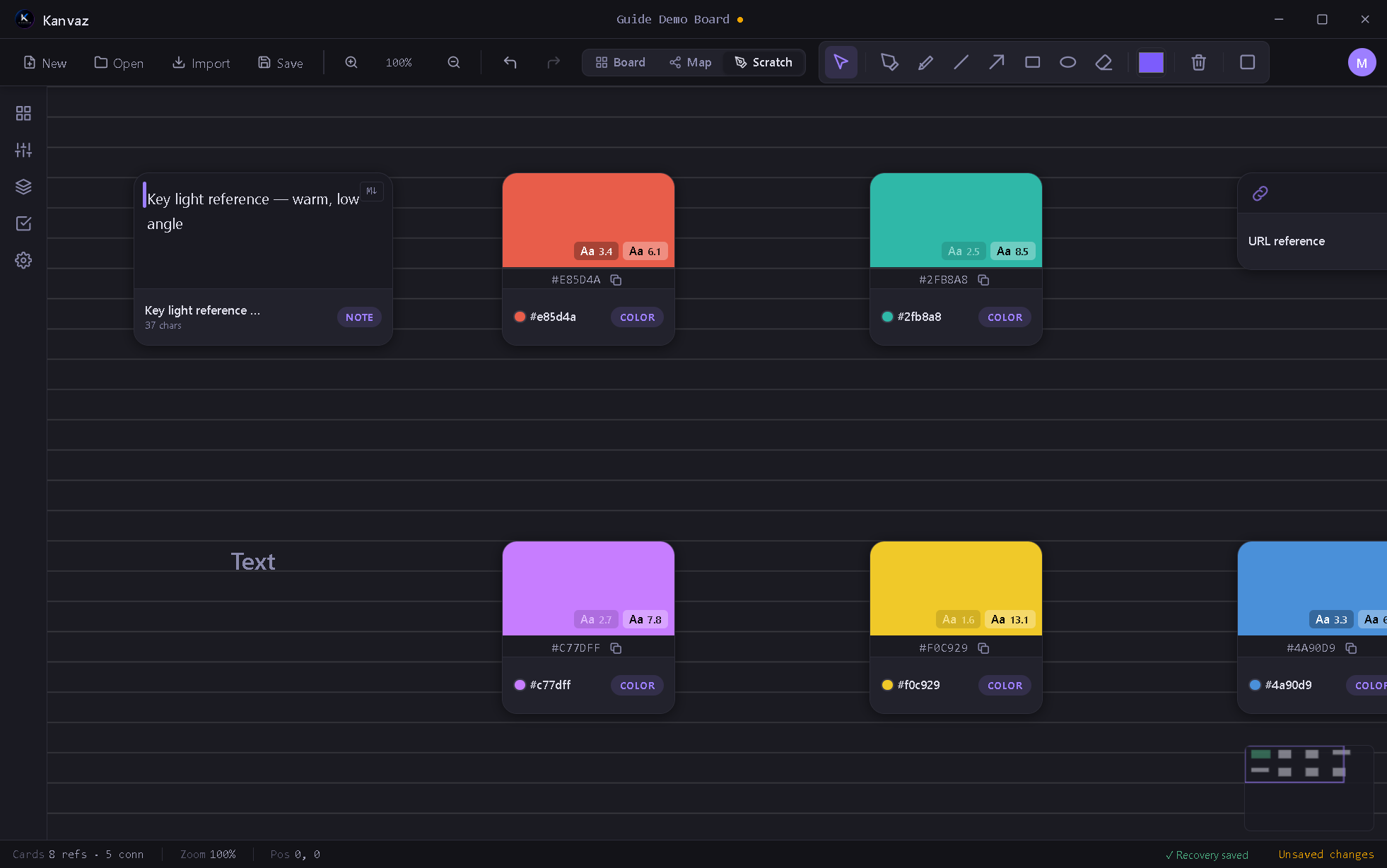Viewport: 1387px width, 868px height.
Task: Select the tag/label shape tool
Action: point(889,62)
